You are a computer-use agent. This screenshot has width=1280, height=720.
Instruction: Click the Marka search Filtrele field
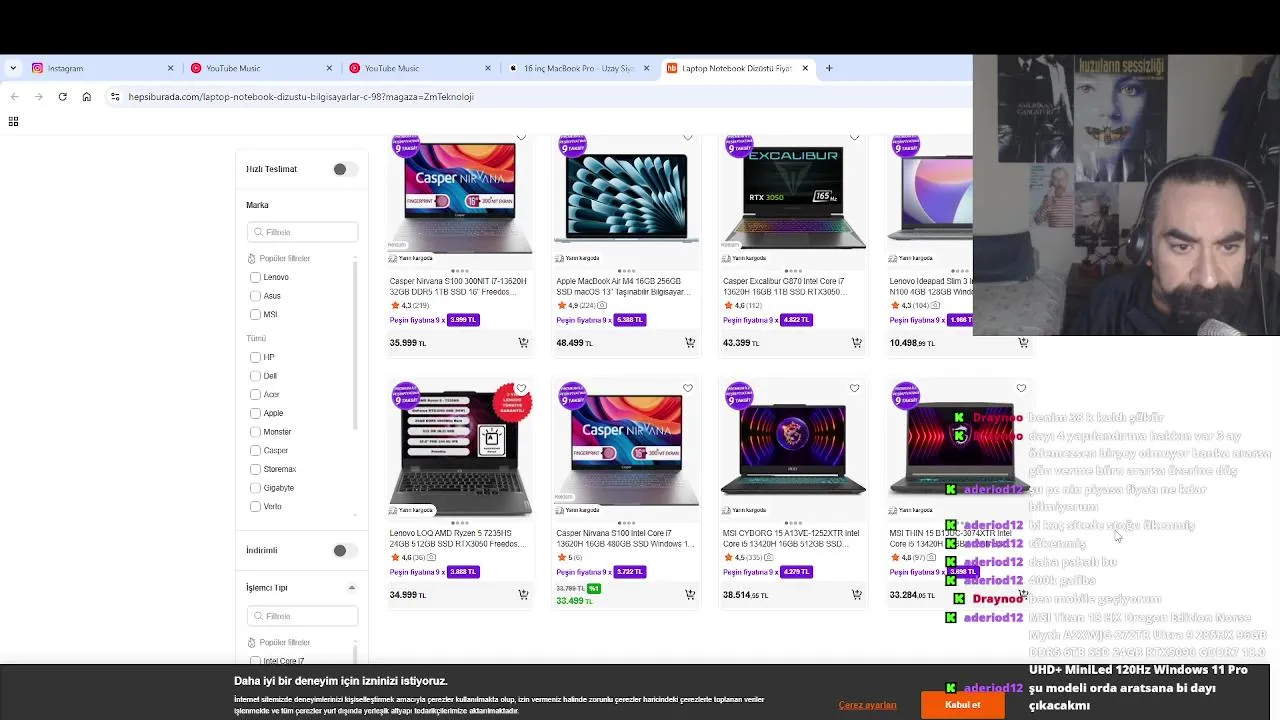coord(302,232)
